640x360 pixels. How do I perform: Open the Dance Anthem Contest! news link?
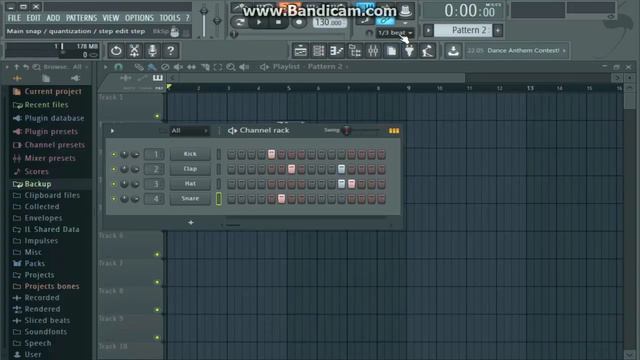(x=523, y=51)
